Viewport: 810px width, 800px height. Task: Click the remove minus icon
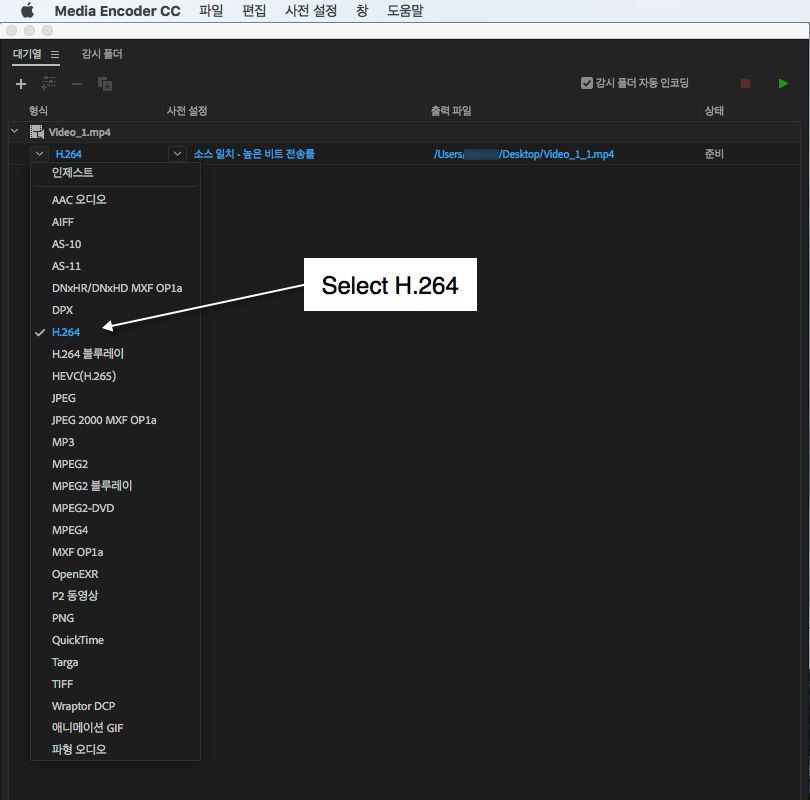click(77, 84)
